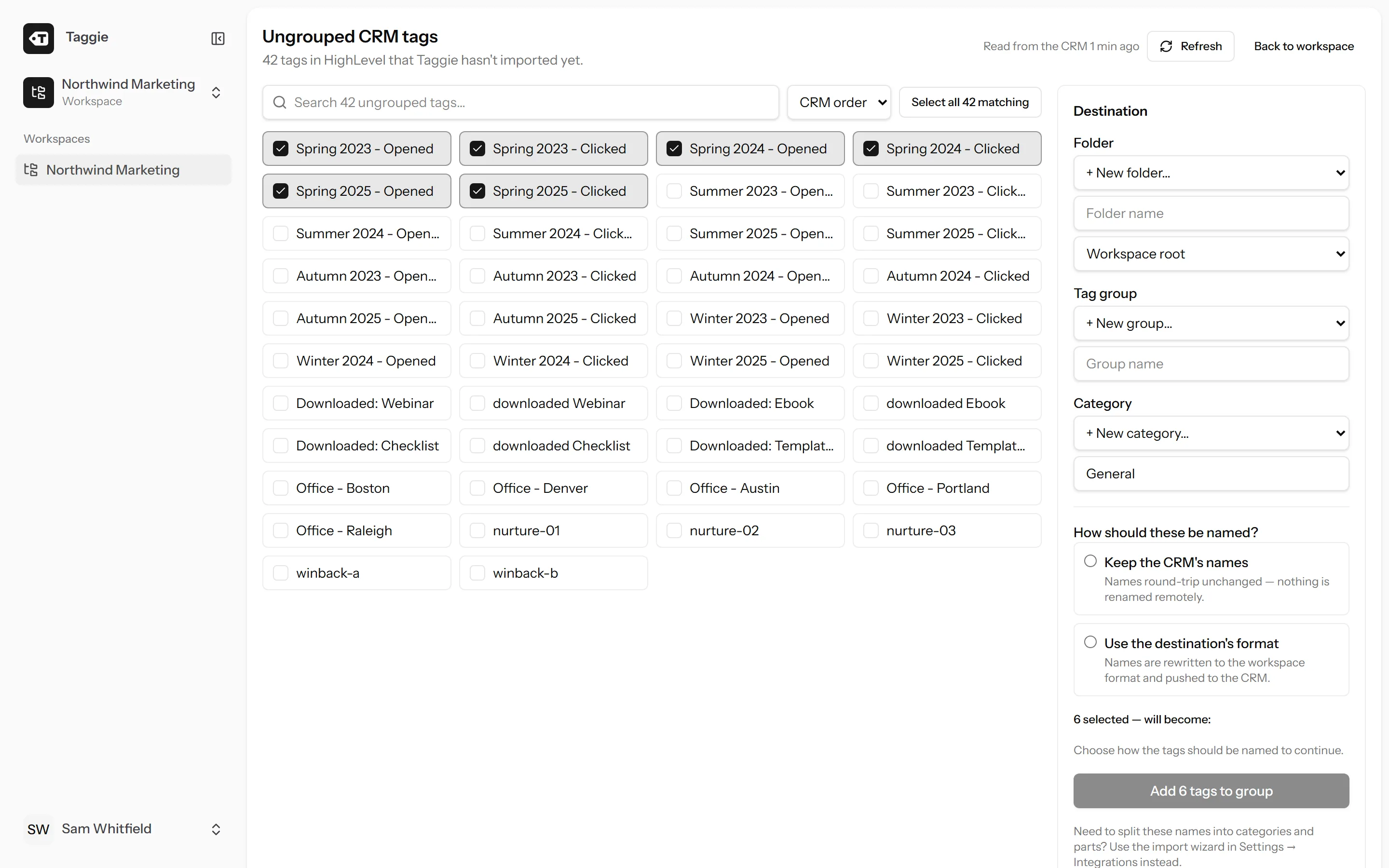
Task: Select Keep the CRM's names option
Action: tap(1090, 561)
